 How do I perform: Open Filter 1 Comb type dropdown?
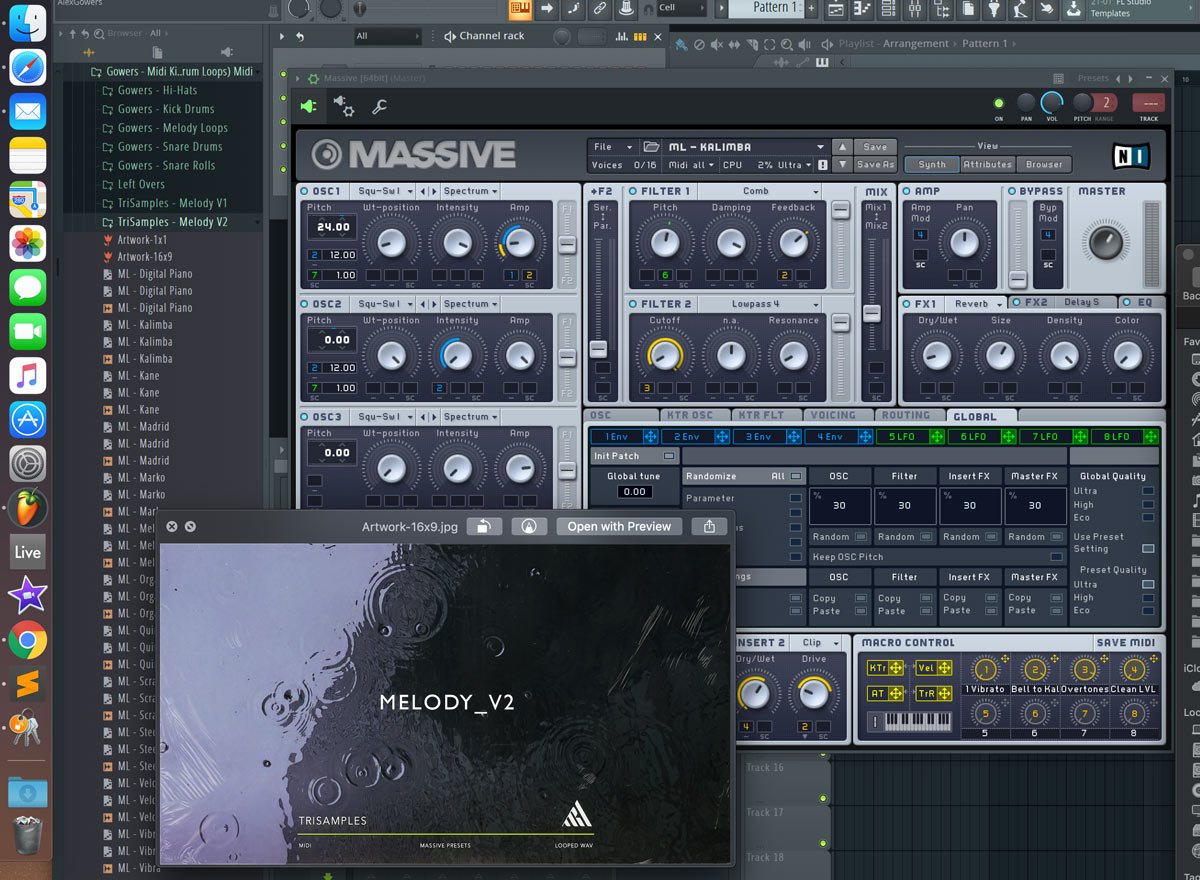tap(761, 191)
